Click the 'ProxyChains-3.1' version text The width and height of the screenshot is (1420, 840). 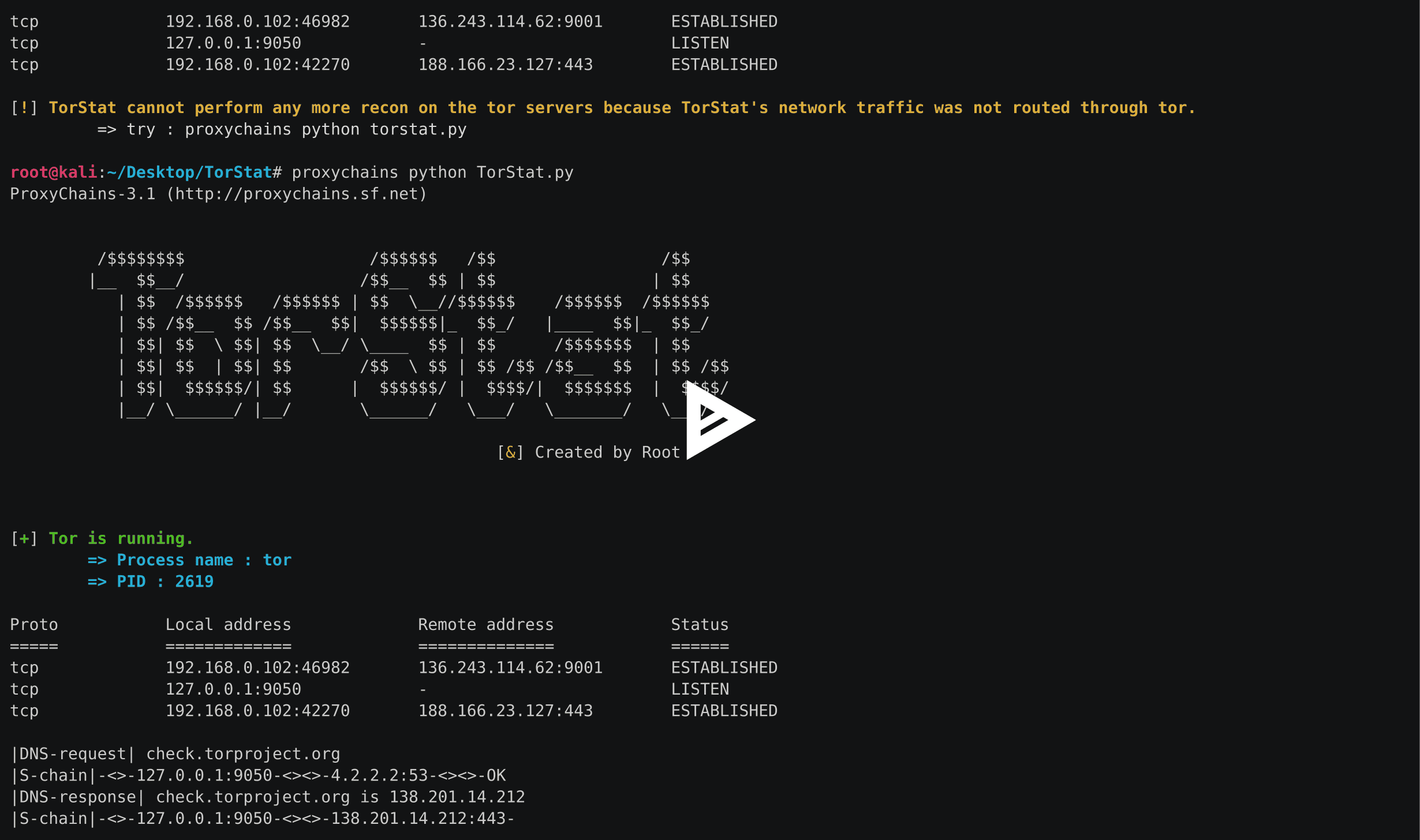(83, 194)
